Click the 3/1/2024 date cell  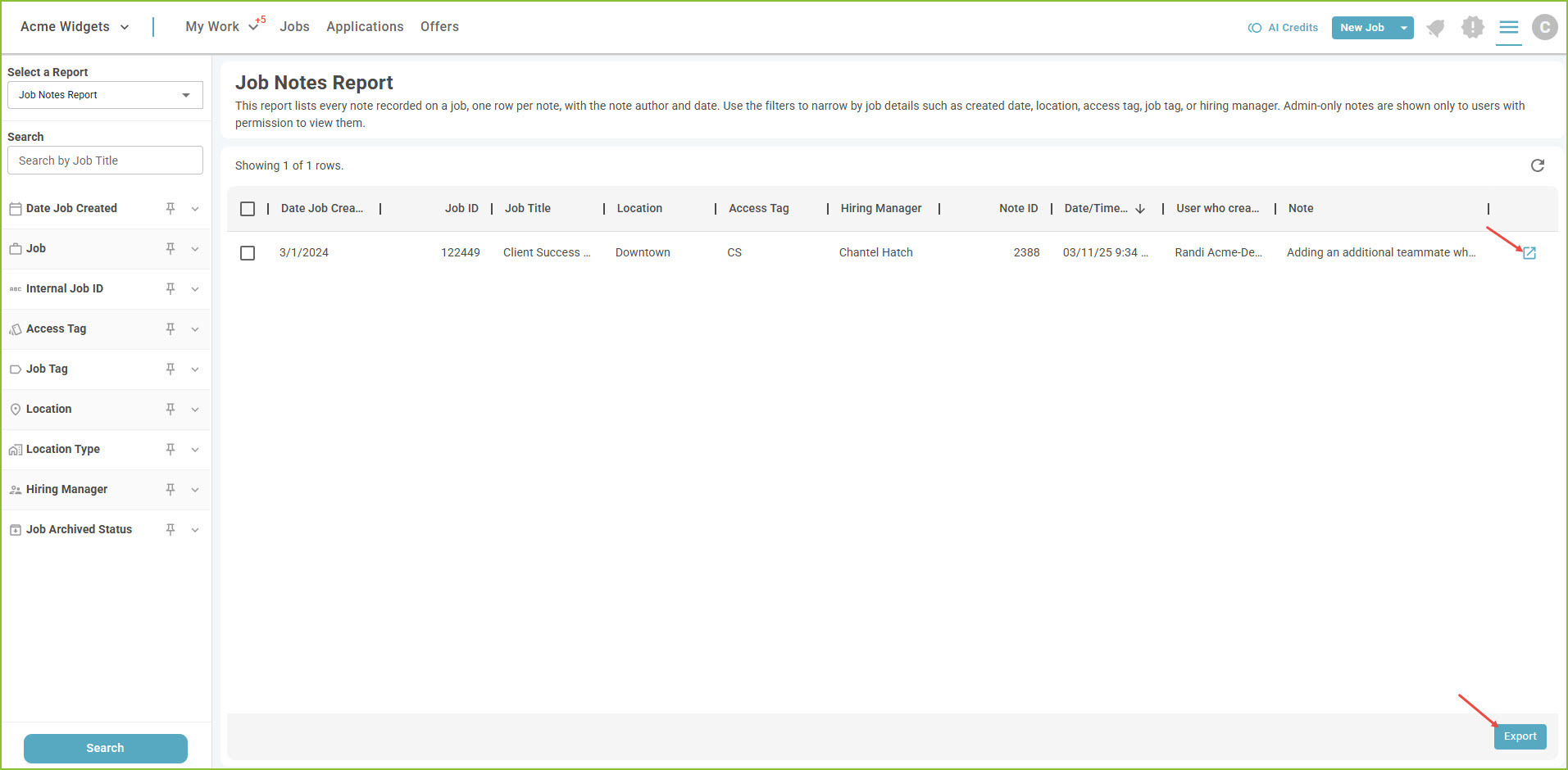(304, 252)
